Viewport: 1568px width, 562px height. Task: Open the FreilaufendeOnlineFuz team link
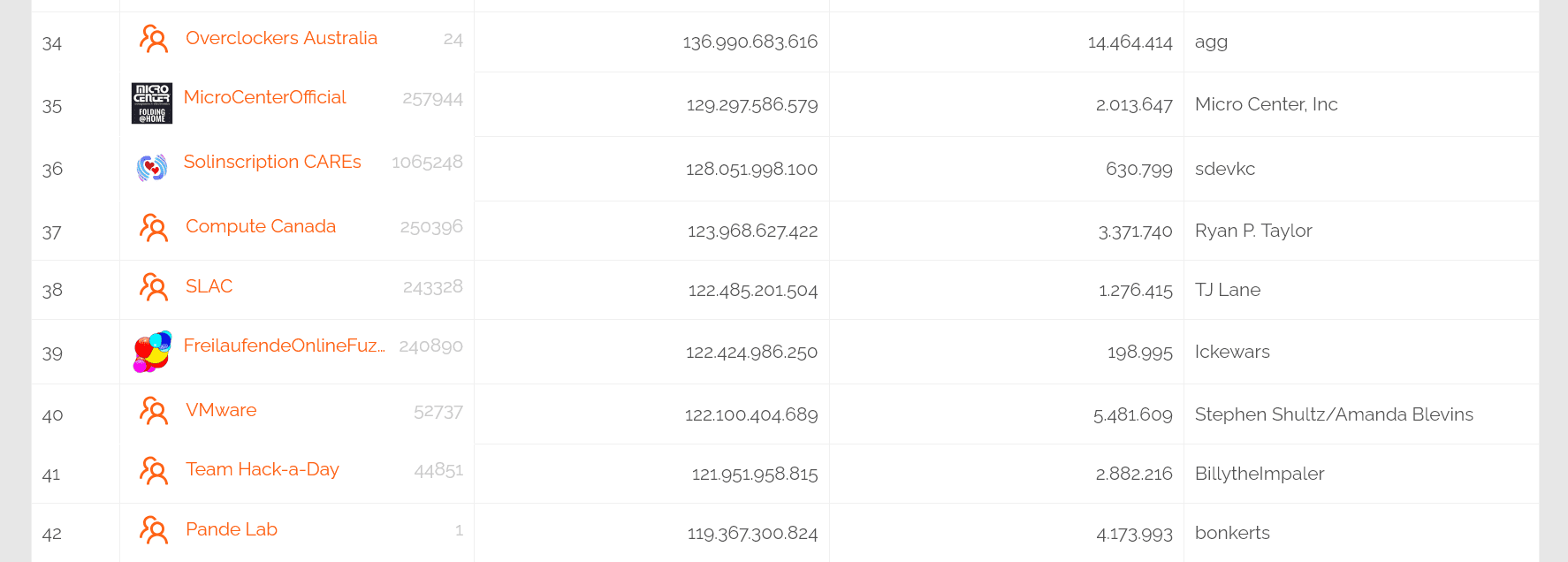click(x=285, y=346)
